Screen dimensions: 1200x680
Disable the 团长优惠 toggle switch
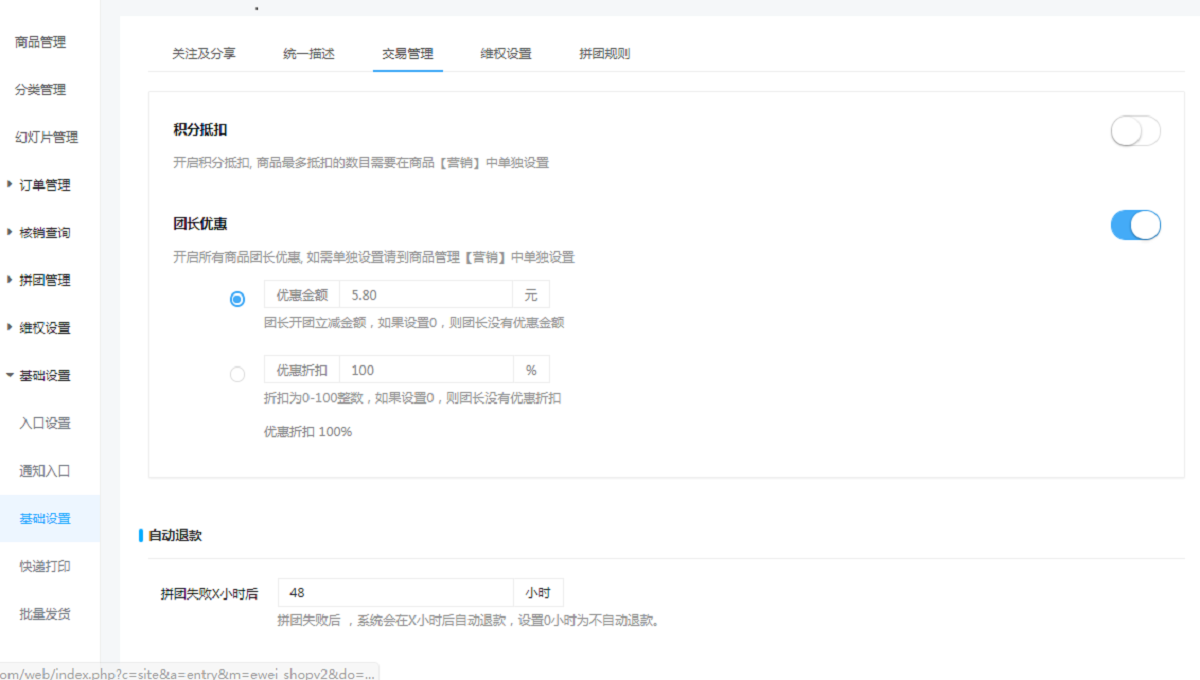[1135, 225]
